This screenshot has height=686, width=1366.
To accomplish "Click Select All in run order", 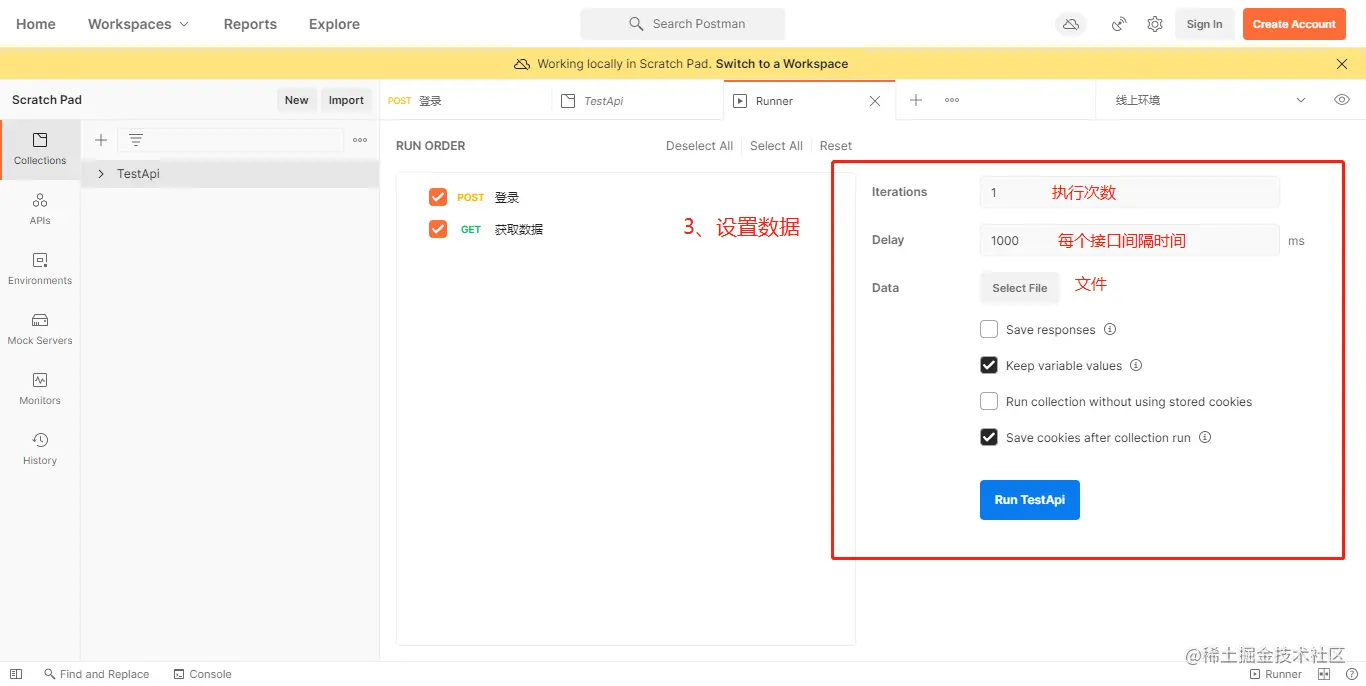I will [x=776, y=146].
